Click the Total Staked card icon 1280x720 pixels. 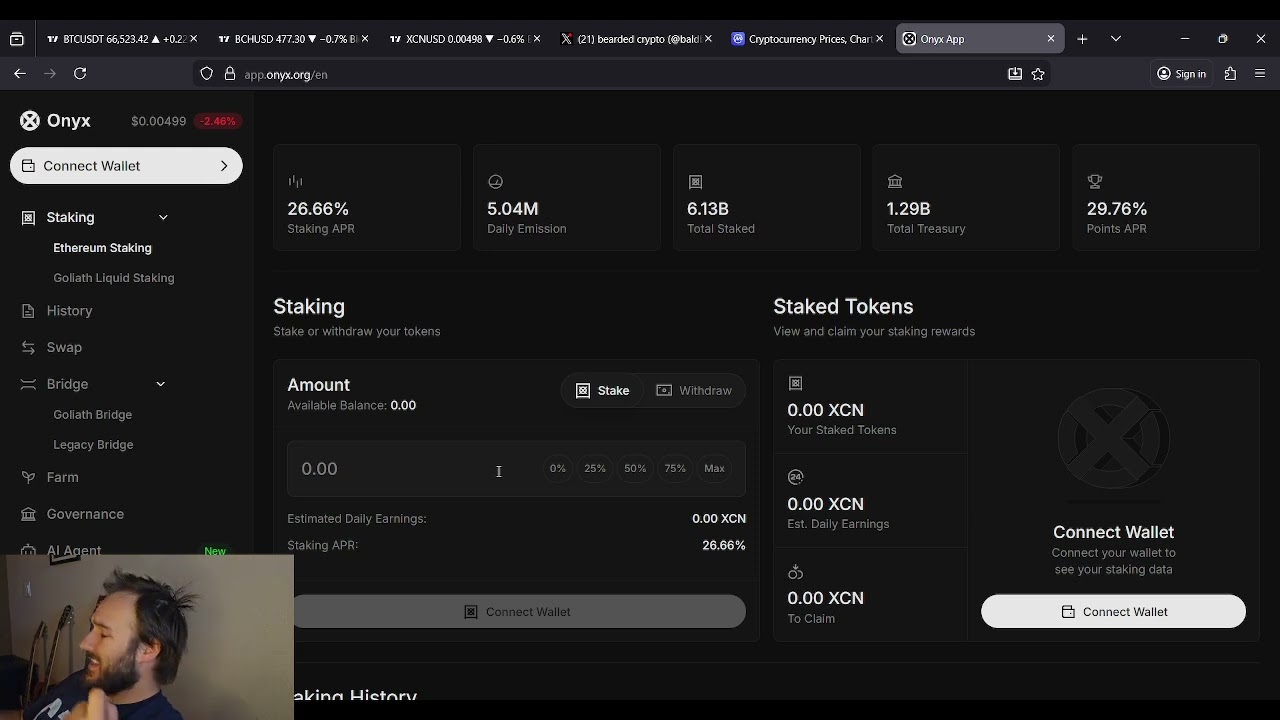click(695, 181)
